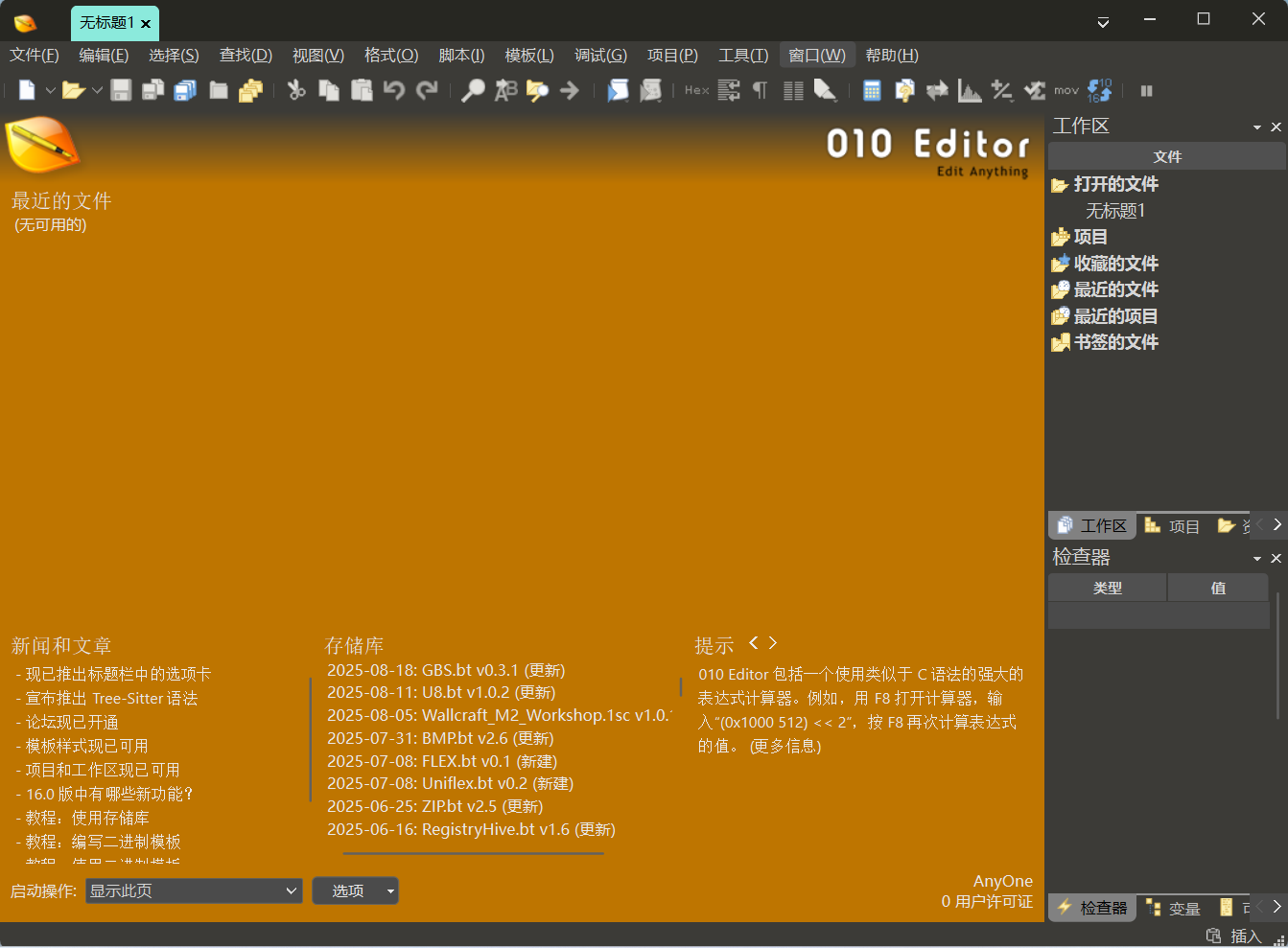The image size is (1288, 948).
Task: Show next tip with right chevron
Action: coord(772,643)
